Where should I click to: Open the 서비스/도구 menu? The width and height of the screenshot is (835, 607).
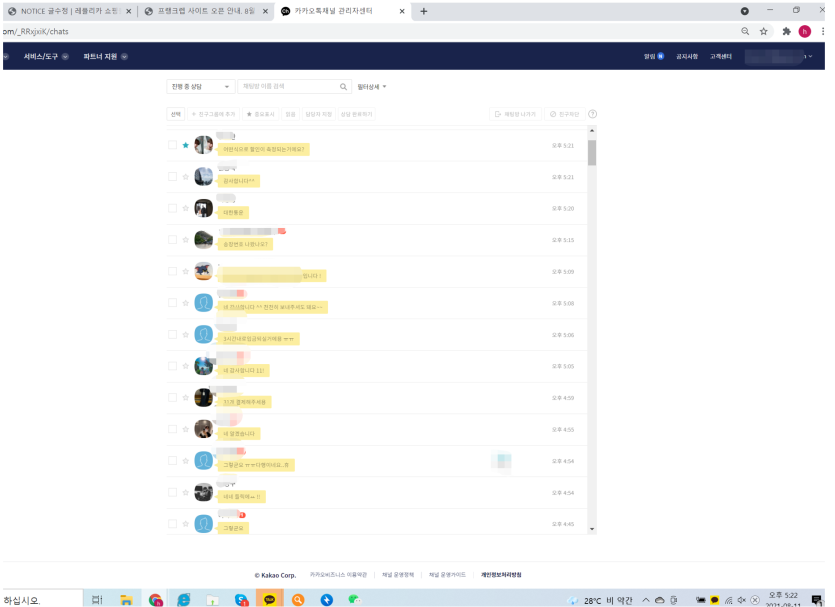tap(40, 56)
